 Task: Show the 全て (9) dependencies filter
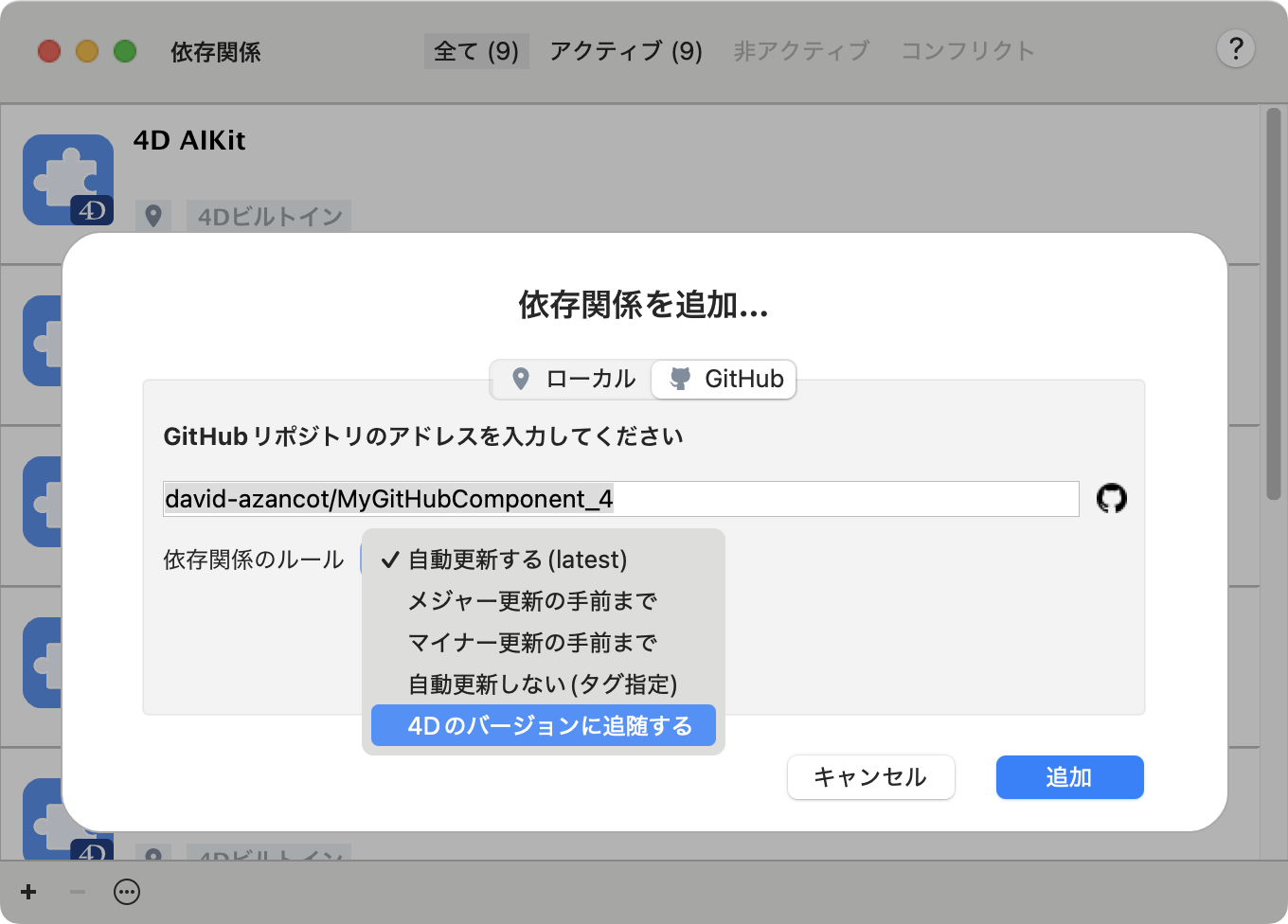(x=475, y=51)
